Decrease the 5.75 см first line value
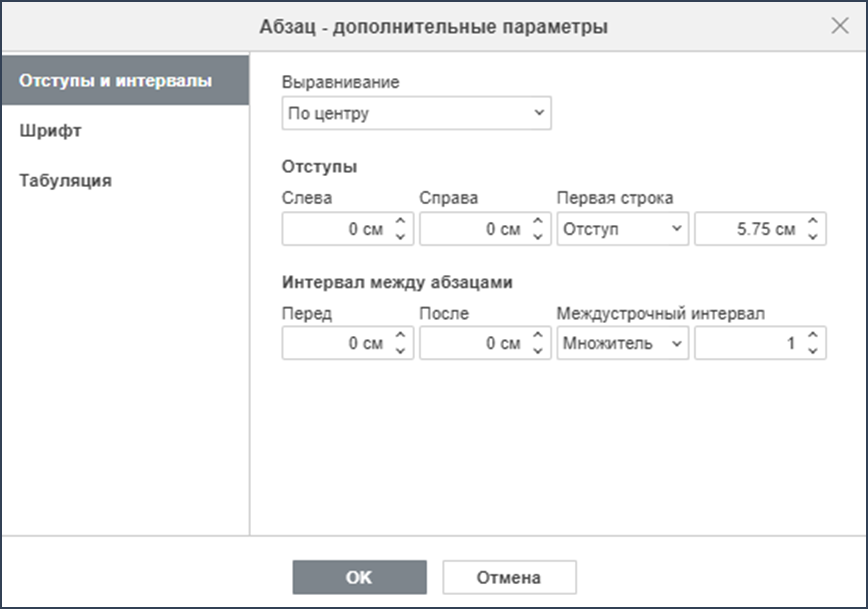Viewport: 868px width, 609px height. (813, 237)
